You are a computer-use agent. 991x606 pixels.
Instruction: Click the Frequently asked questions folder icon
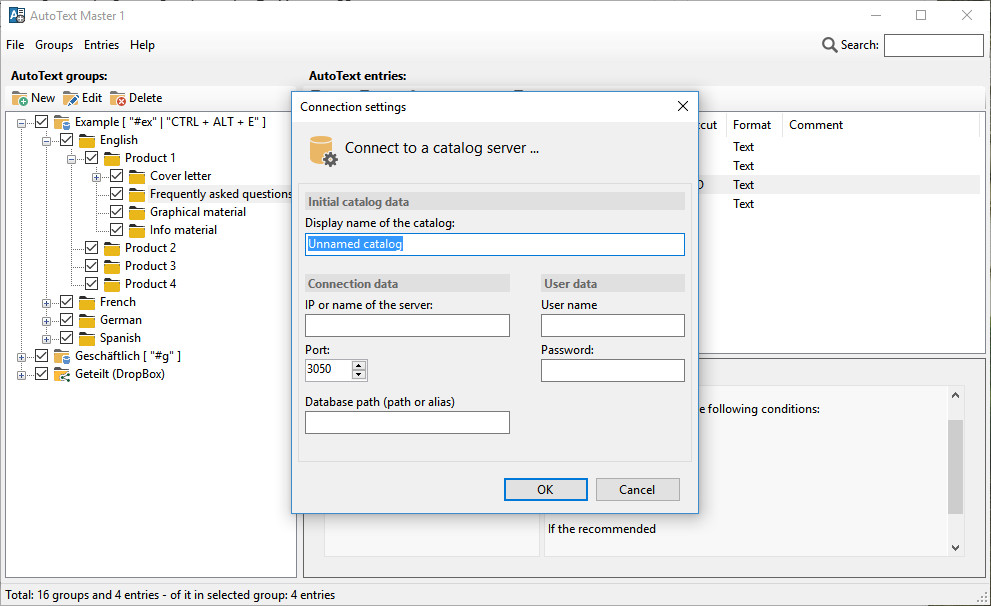point(137,194)
